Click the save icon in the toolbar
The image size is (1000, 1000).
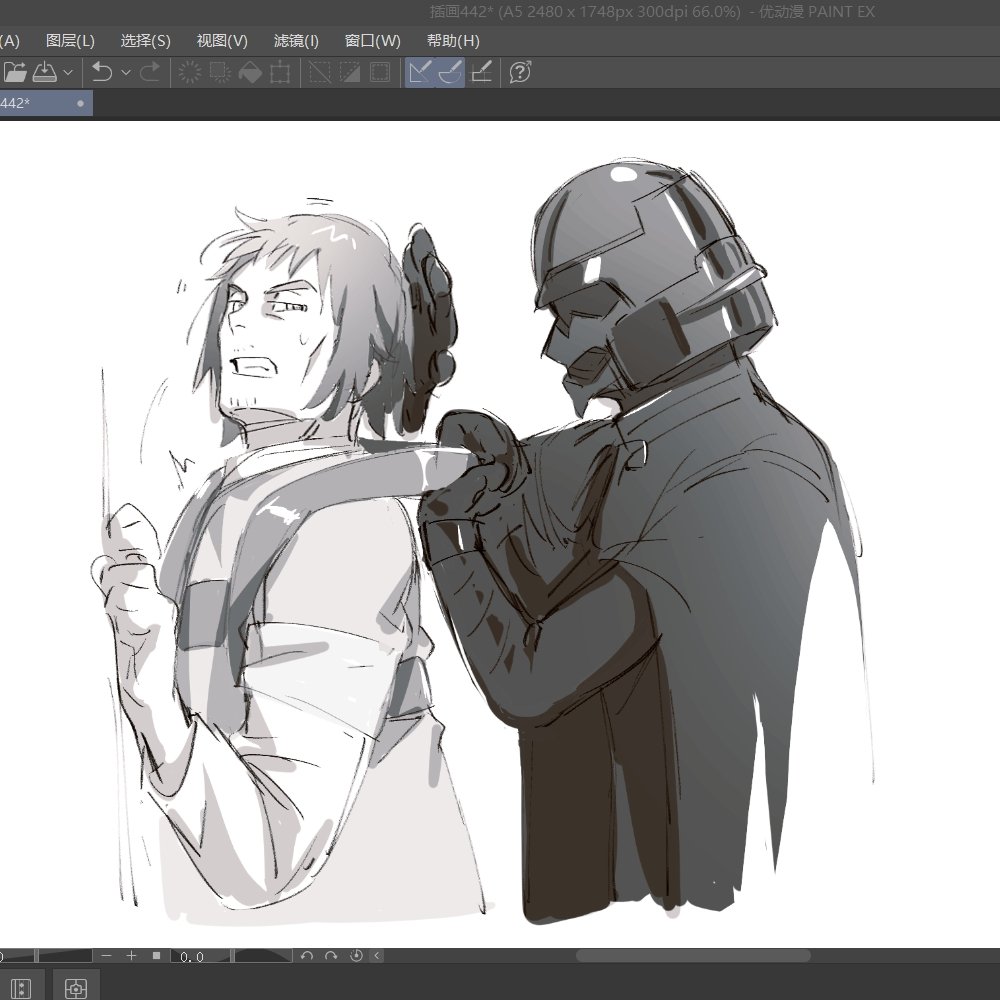tap(45, 72)
